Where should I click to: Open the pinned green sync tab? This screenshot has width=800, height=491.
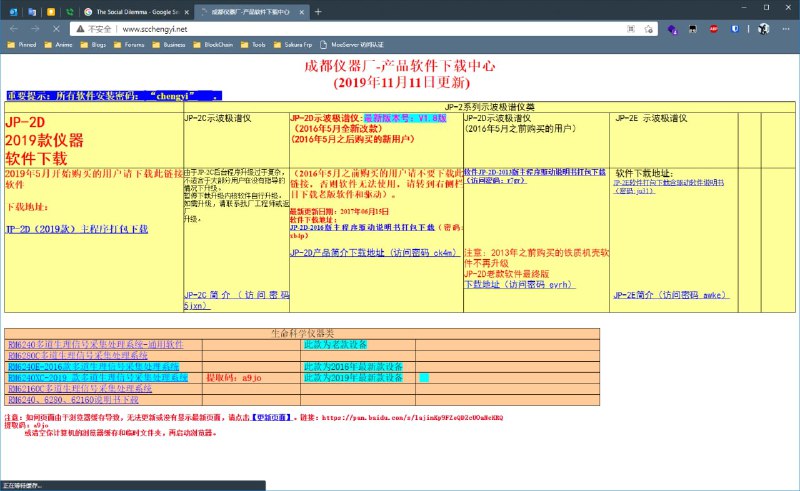(70, 12)
